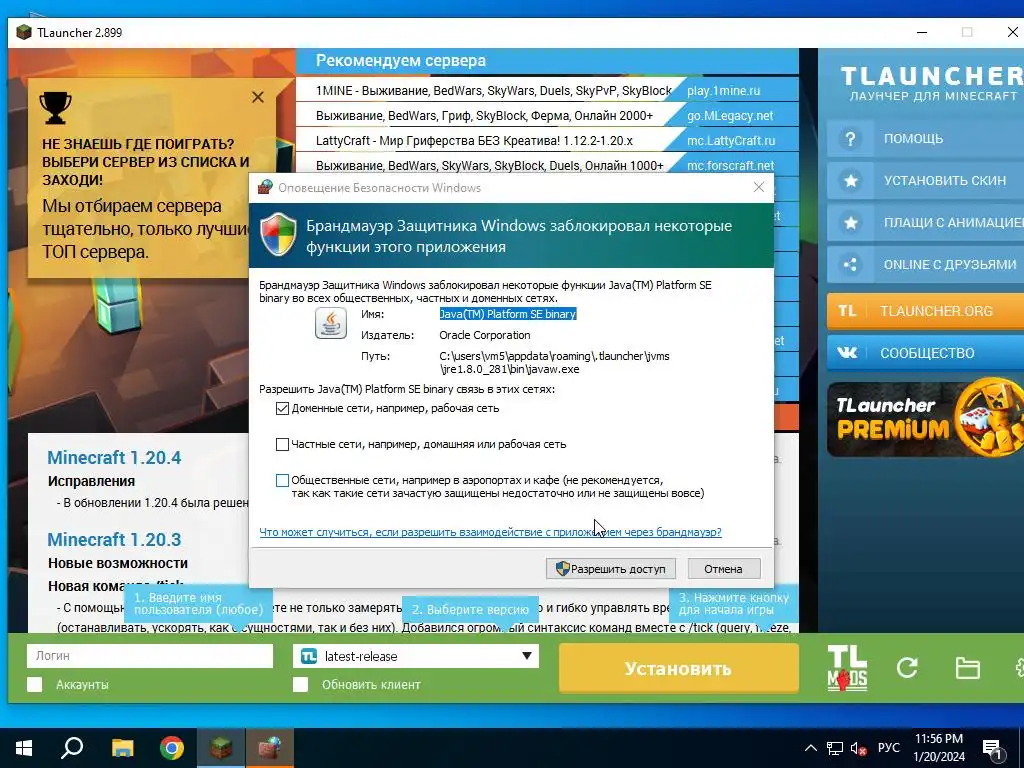Open Установить скин menu item

click(x=925, y=181)
